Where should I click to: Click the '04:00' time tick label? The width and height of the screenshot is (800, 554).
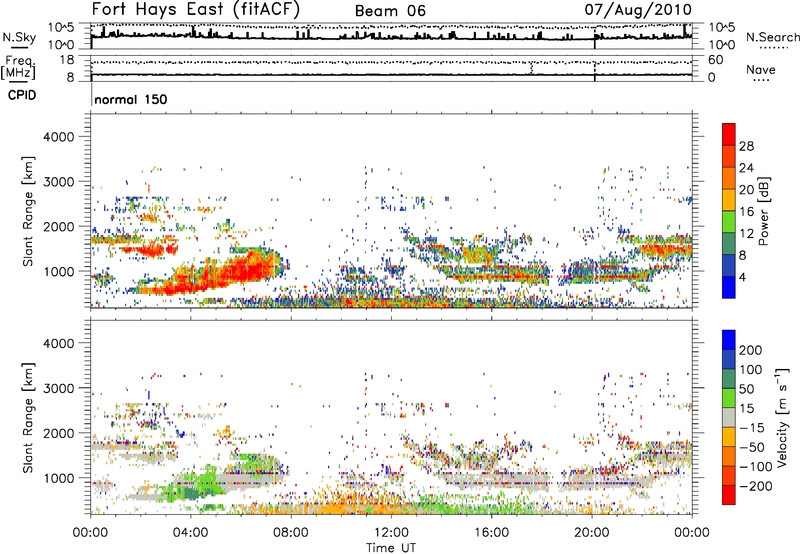190,533
